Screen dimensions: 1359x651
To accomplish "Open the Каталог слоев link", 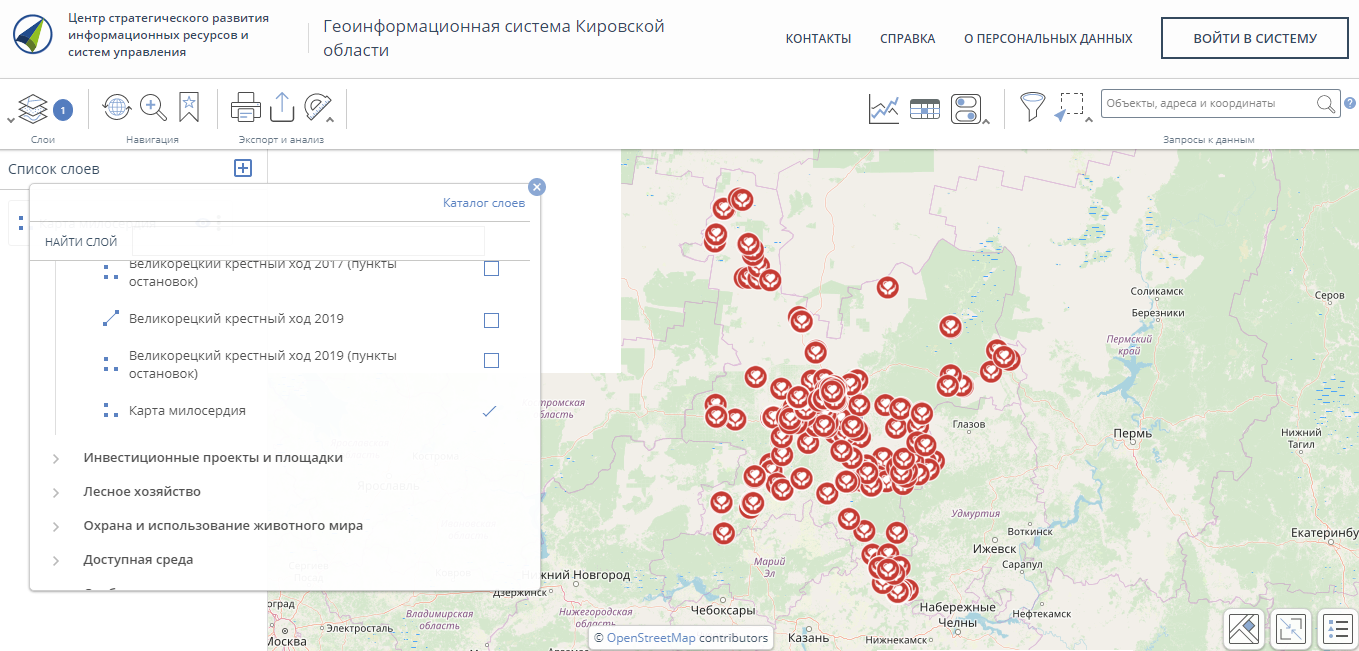I will point(483,202).
